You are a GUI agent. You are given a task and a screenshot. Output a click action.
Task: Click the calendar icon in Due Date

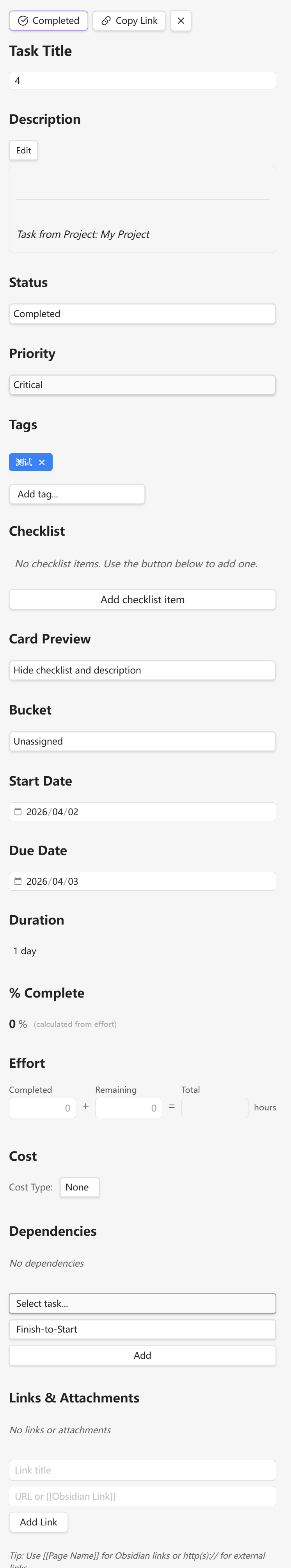point(18,881)
